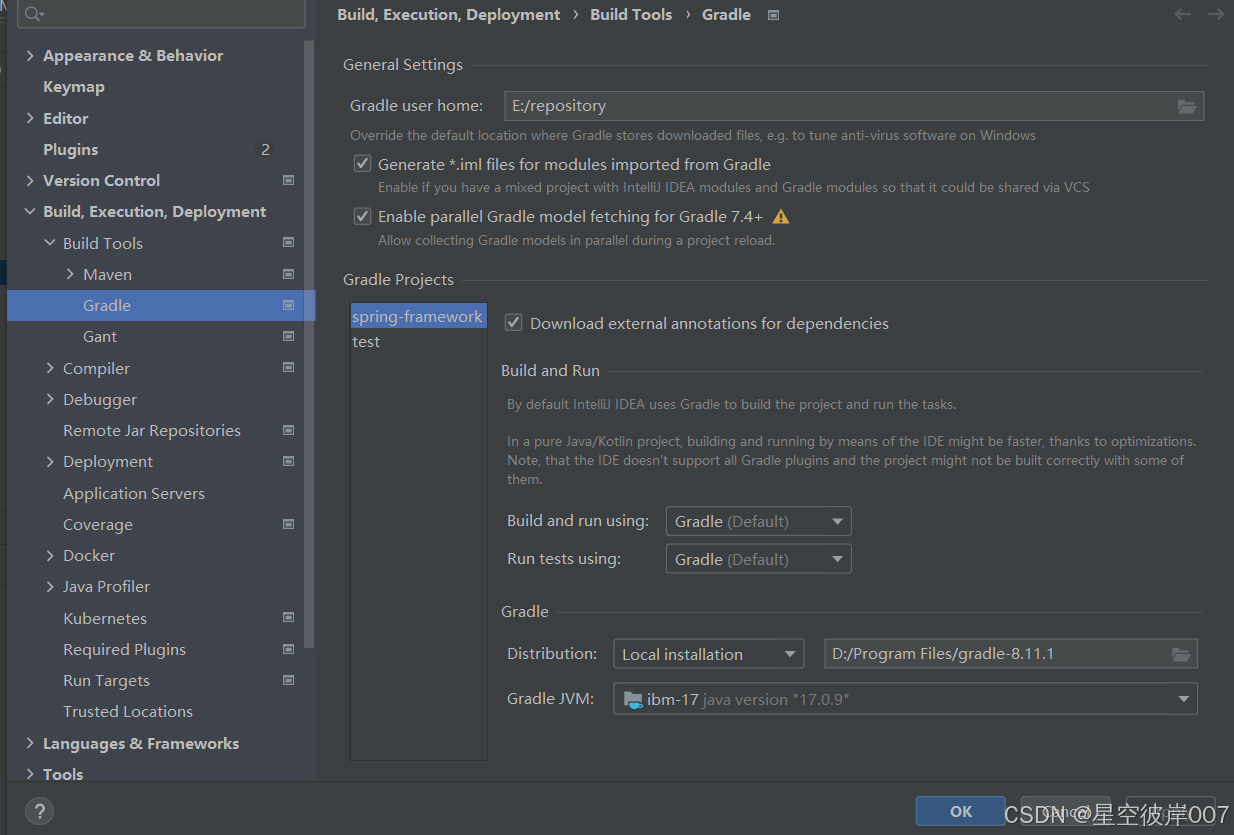Click the JDK folder icon in Gradle JVM field
This screenshot has height=835, width=1234.
632,699
